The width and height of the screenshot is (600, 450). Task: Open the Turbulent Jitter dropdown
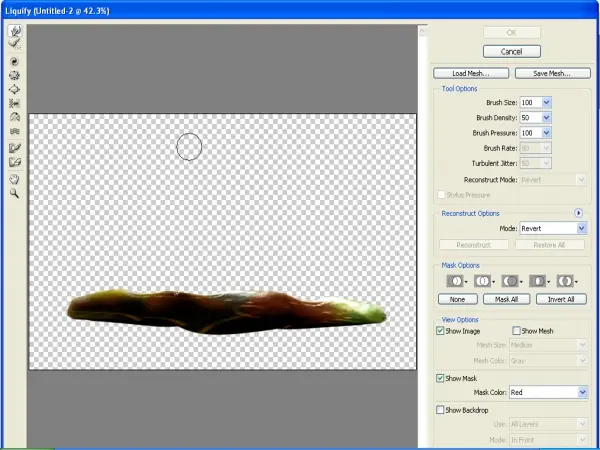(535, 163)
